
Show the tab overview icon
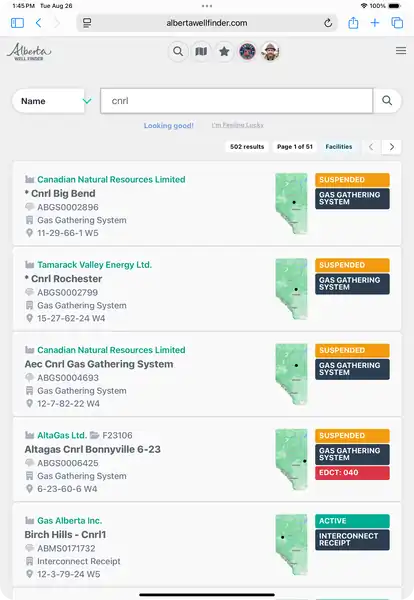(x=397, y=23)
